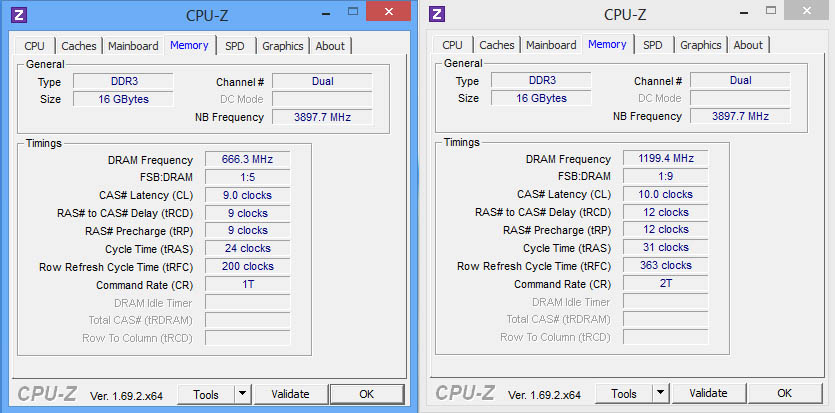This screenshot has height=413, width=835.
Task: Click Tools button in right window
Action: tap(624, 393)
